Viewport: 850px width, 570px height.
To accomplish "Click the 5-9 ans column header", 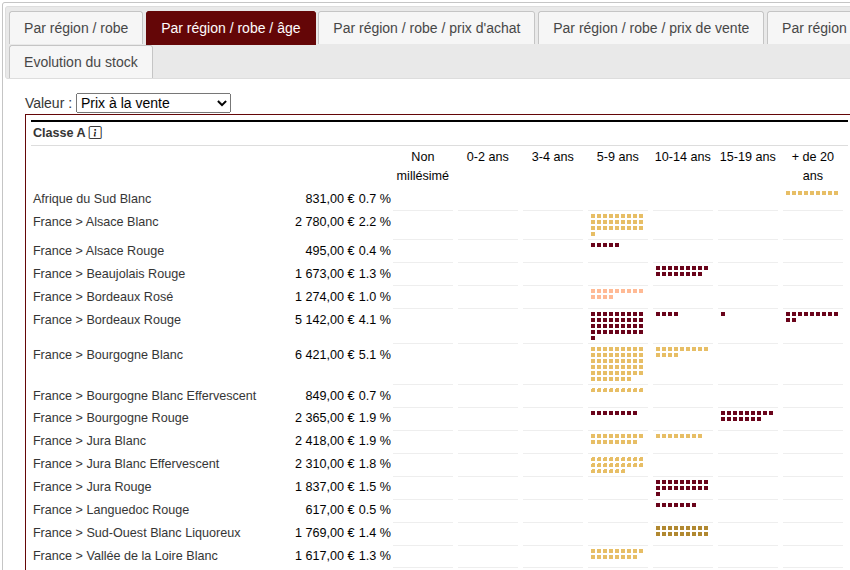I will pos(617,157).
